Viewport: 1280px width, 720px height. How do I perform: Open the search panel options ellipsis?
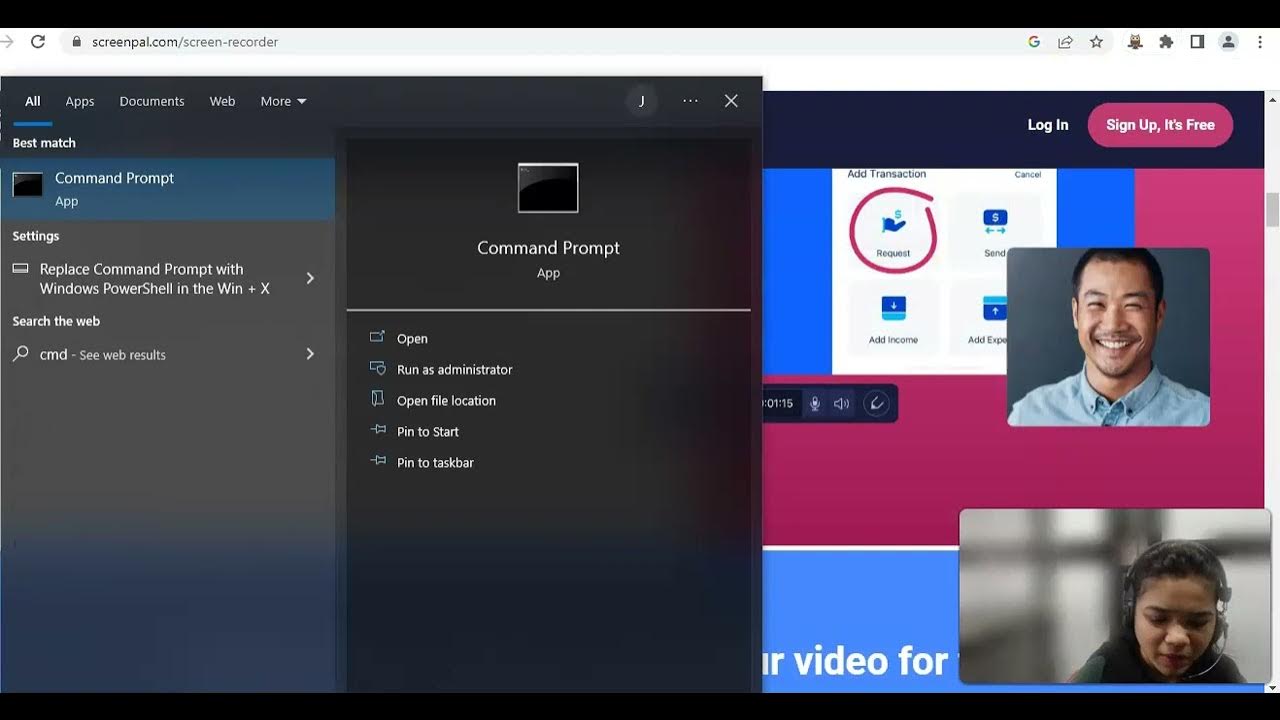(x=690, y=101)
